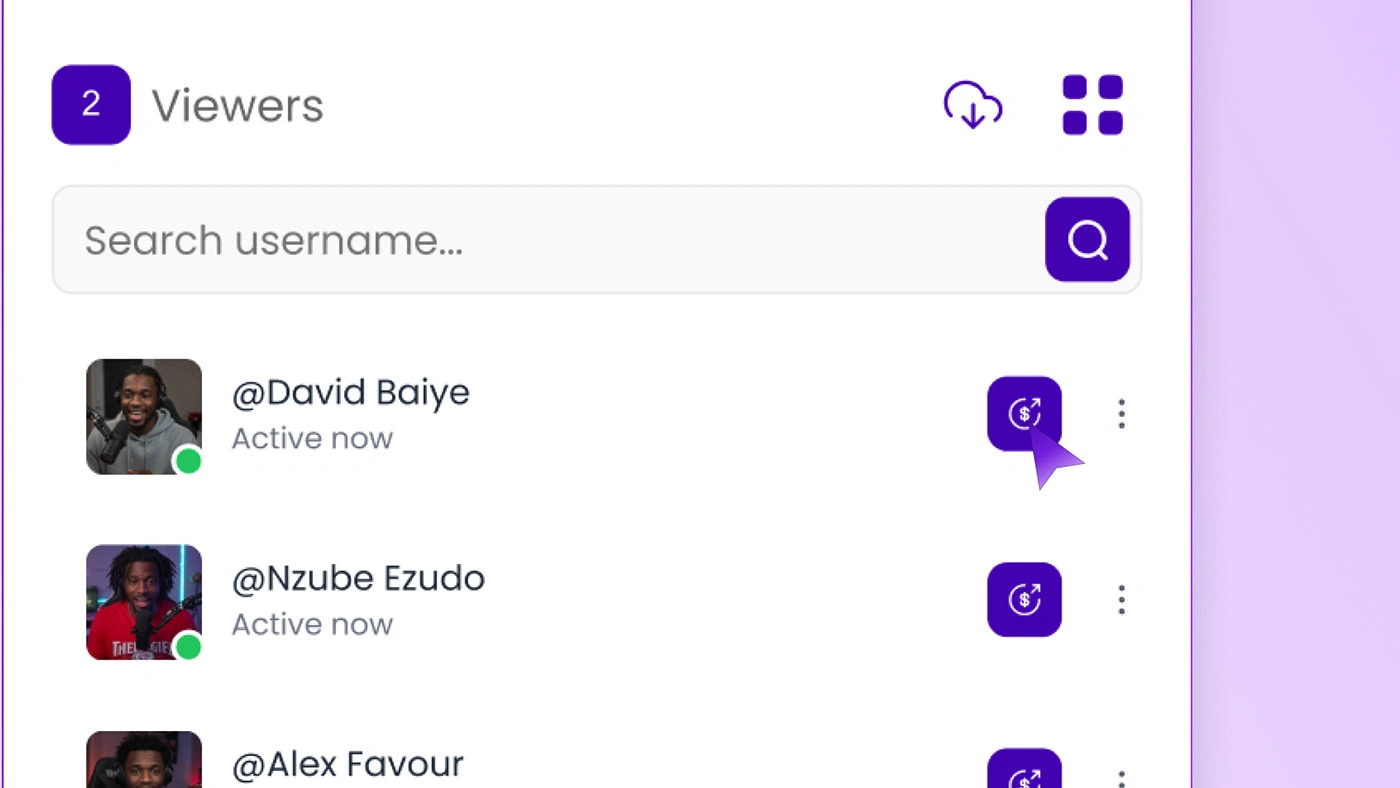Send money to David Baiye

1024,413
